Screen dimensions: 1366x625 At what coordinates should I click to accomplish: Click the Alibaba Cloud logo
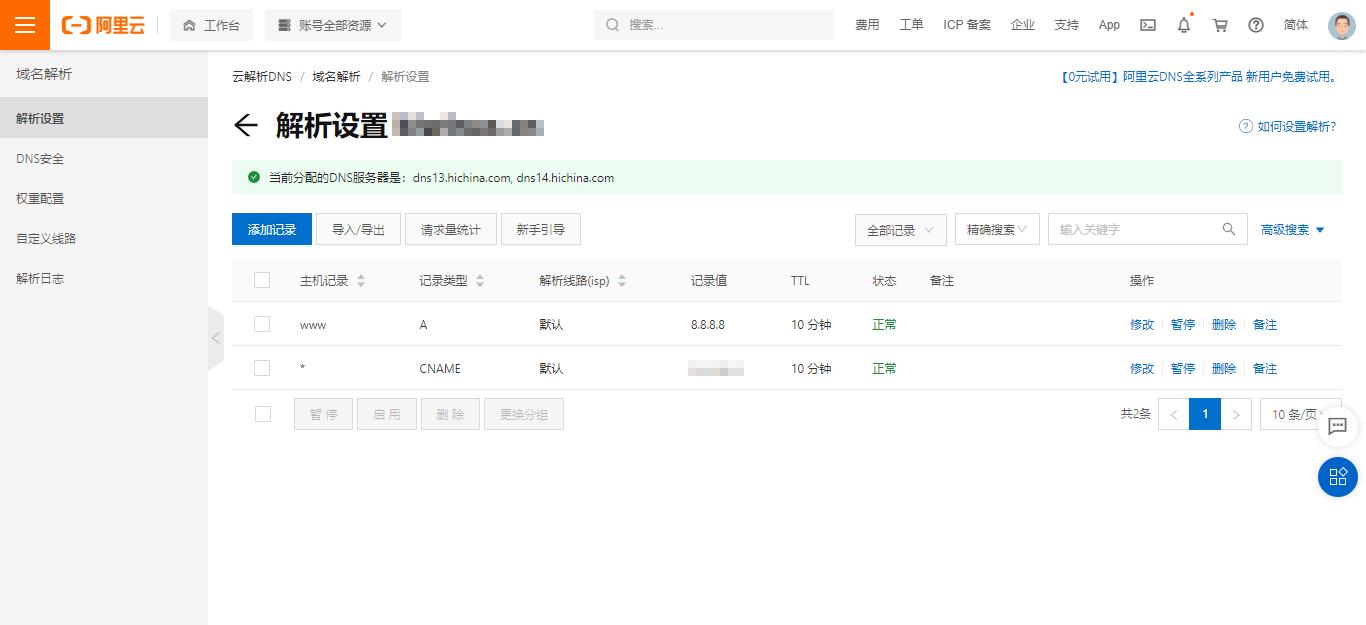(x=103, y=24)
